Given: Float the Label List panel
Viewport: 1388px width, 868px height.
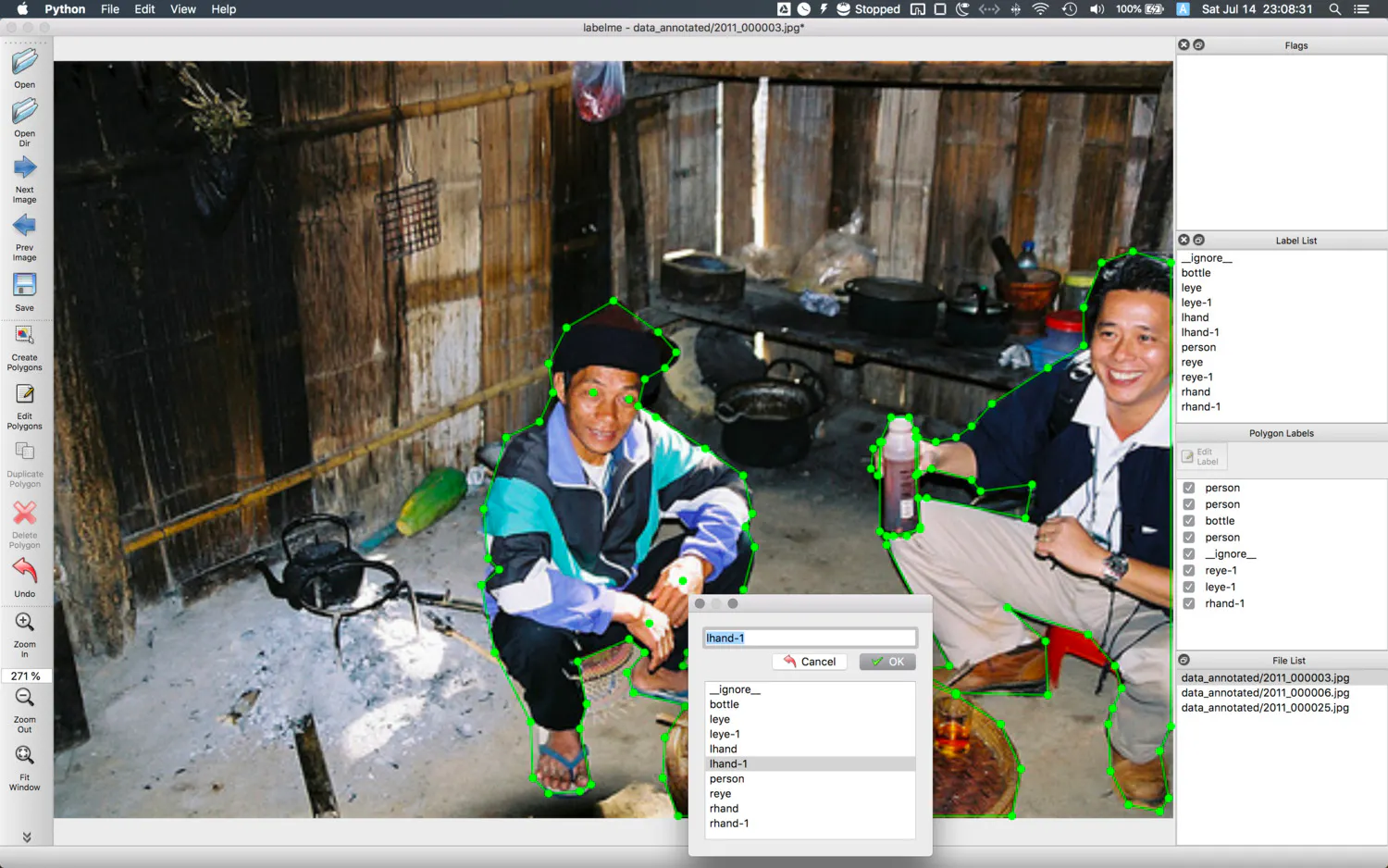Looking at the screenshot, I should click(1199, 240).
